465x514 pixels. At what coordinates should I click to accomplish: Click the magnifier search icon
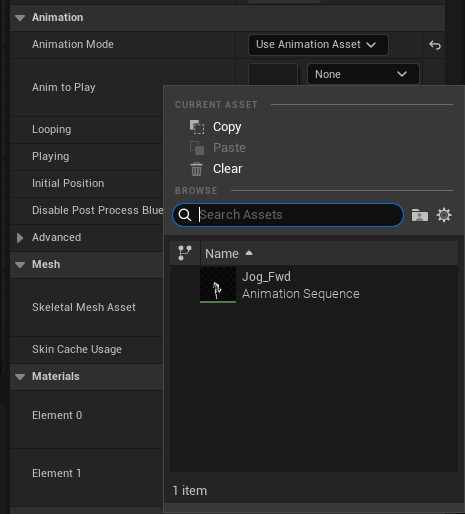click(x=184, y=215)
